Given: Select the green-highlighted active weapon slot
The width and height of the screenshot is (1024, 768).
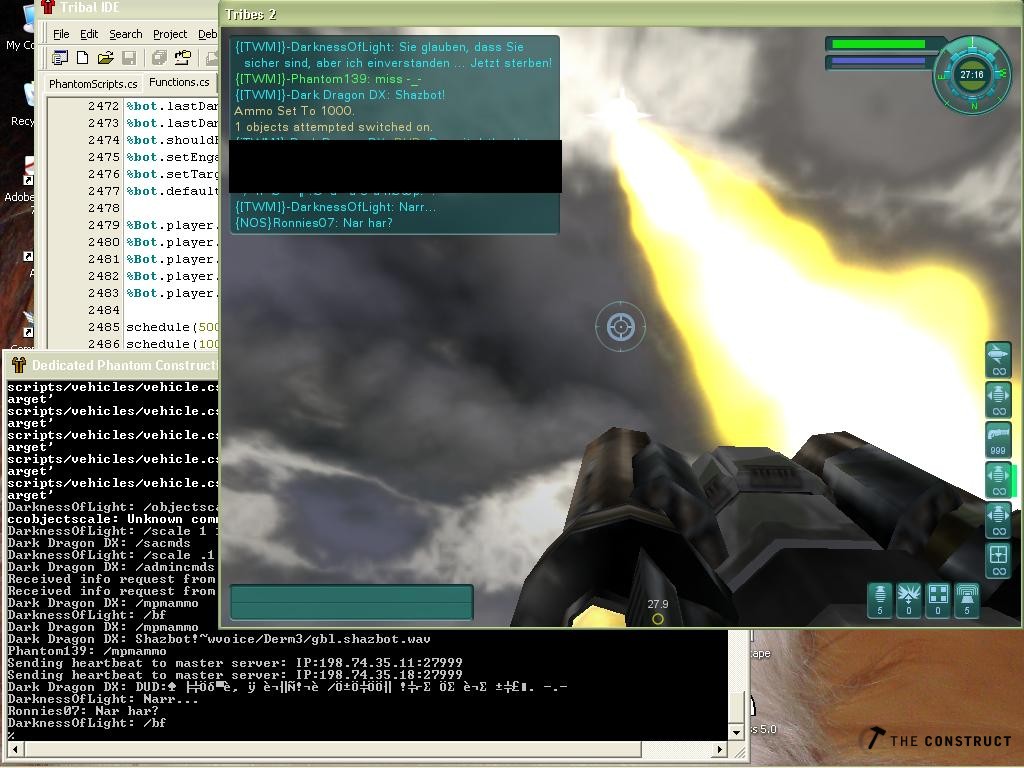Looking at the screenshot, I should [x=999, y=479].
